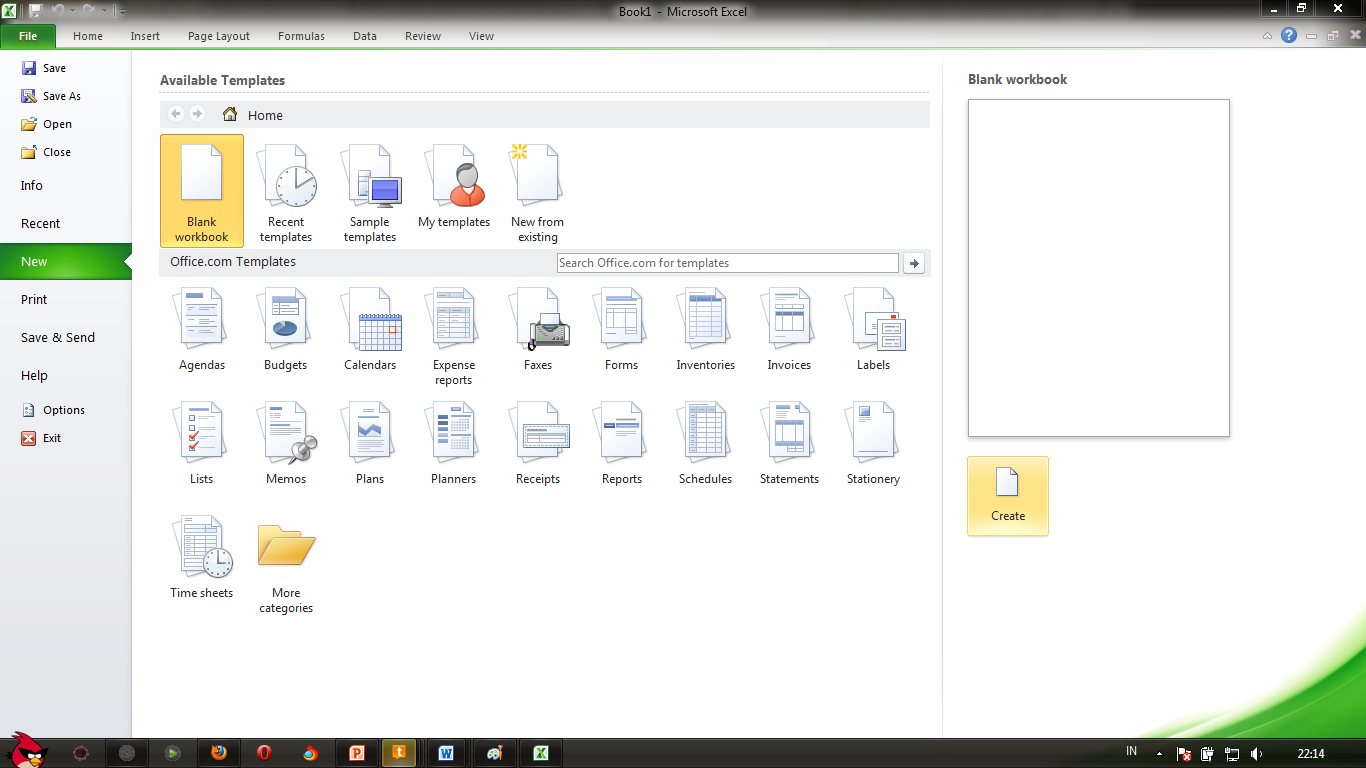
Task: Navigate back using the back arrow
Action: [175, 114]
